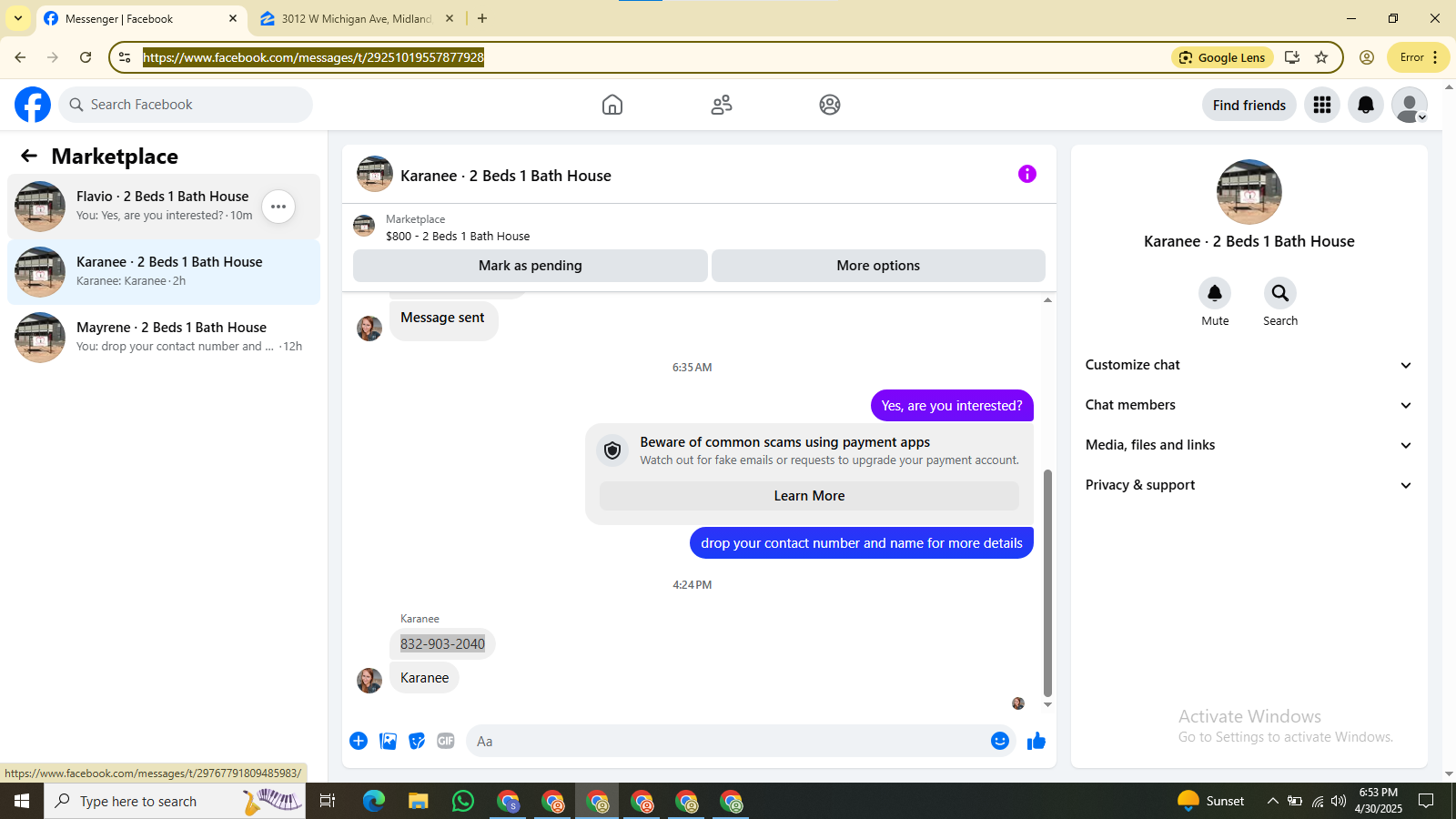1456x819 pixels.
Task: Open the $800 - 2 Beds 1 Bath House listing
Action: (458, 236)
